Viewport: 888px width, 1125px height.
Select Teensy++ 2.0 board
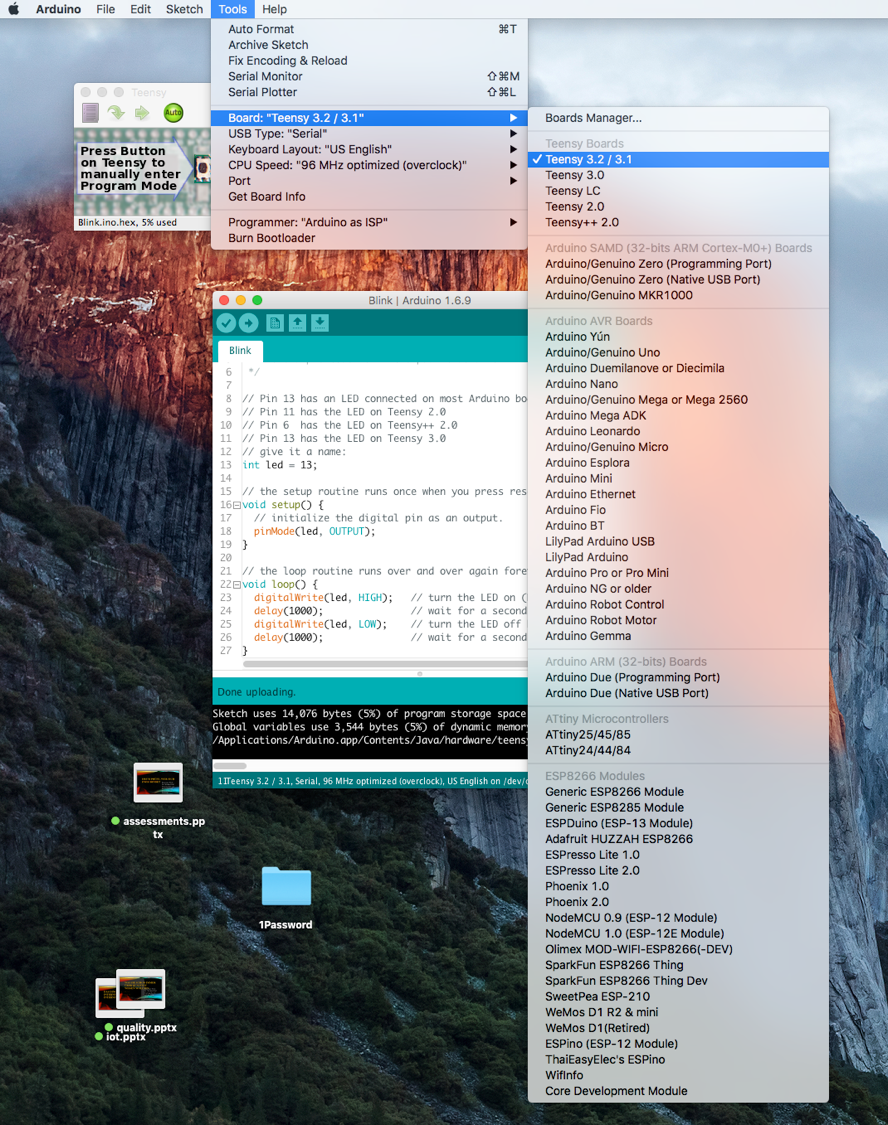pyautogui.click(x=679, y=222)
